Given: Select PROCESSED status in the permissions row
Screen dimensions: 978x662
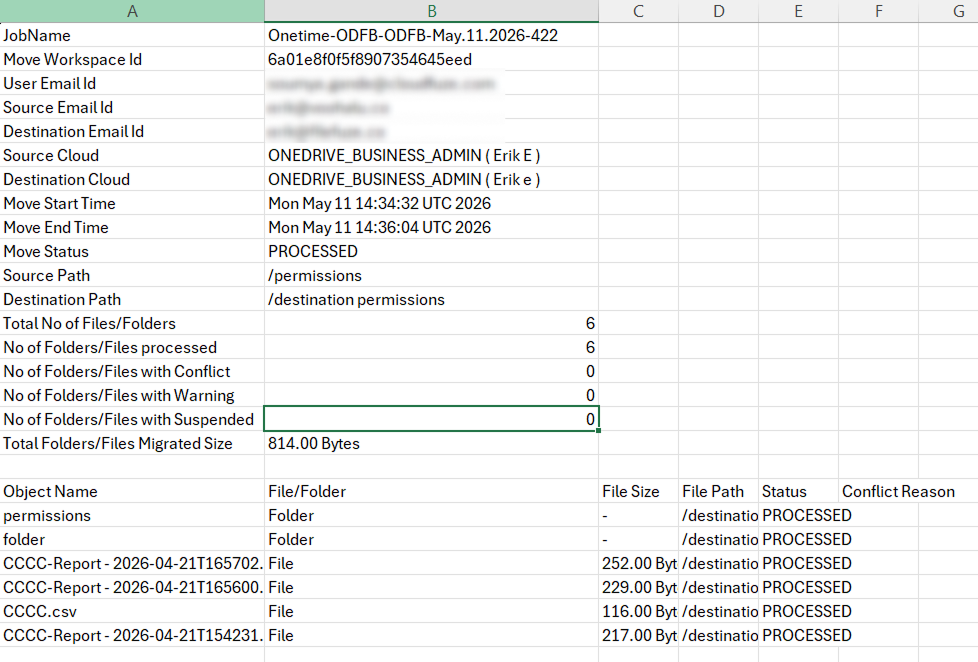Looking at the screenshot, I should pos(798,515).
